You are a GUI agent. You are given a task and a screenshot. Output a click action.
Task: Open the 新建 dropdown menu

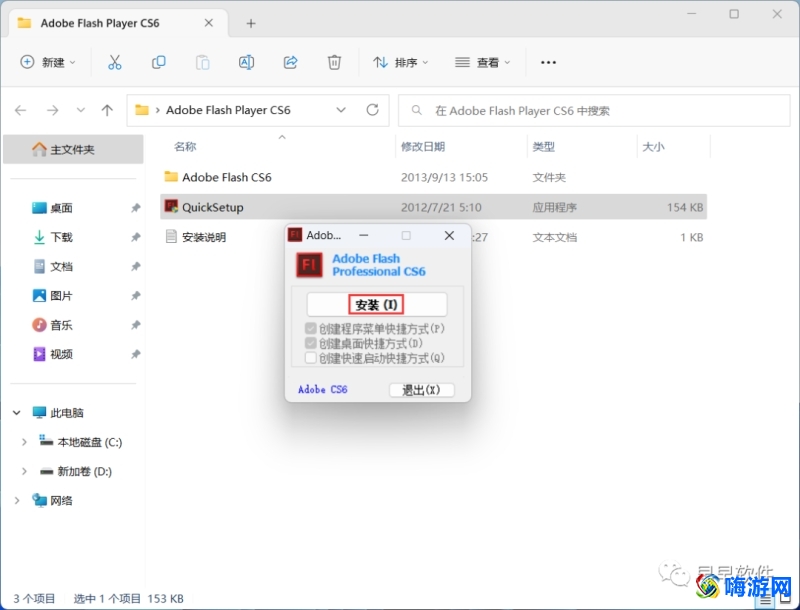pos(47,62)
